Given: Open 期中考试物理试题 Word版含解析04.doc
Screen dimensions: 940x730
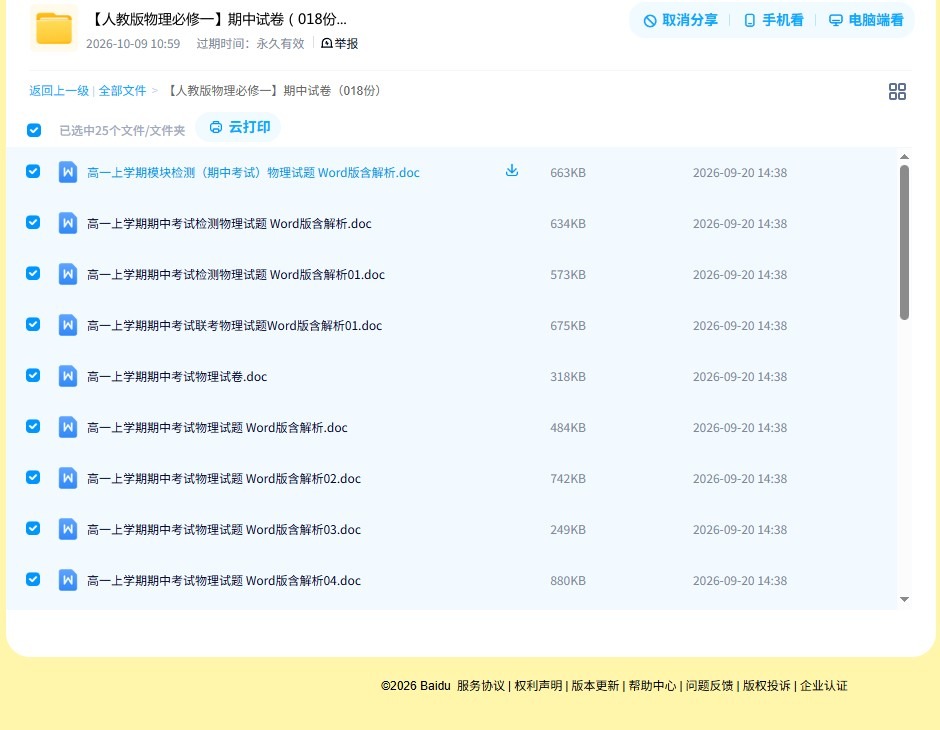Looking at the screenshot, I should (x=224, y=580).
